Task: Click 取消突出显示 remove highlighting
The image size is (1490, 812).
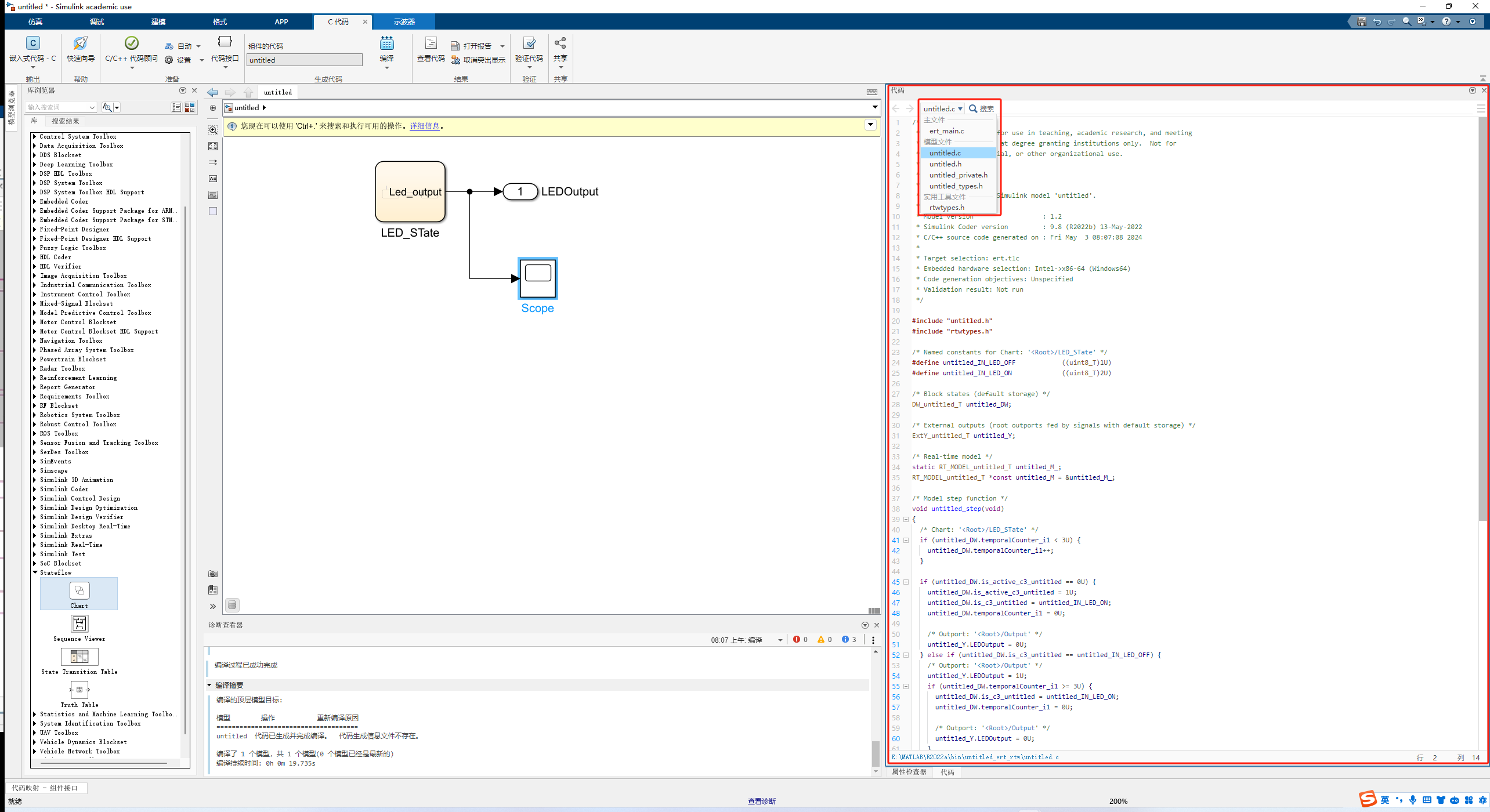Action: 478,60
